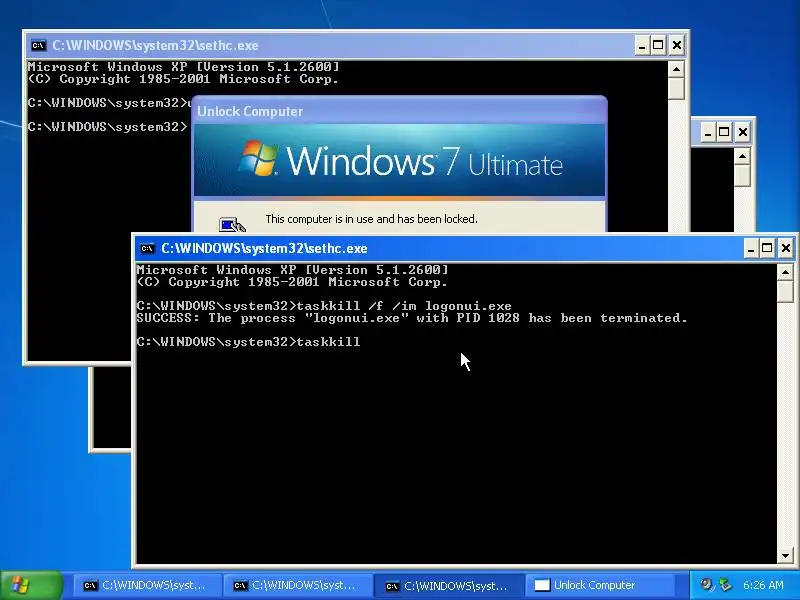Click the SUCCESS process terminated output line
Screen dimensions: 800x600
(412, 318)
